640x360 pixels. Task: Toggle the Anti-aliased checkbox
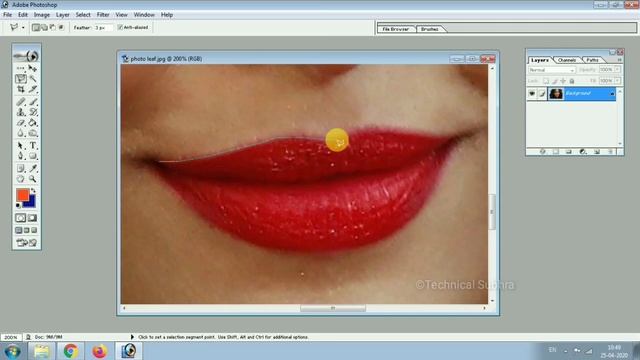click(120, 27)
